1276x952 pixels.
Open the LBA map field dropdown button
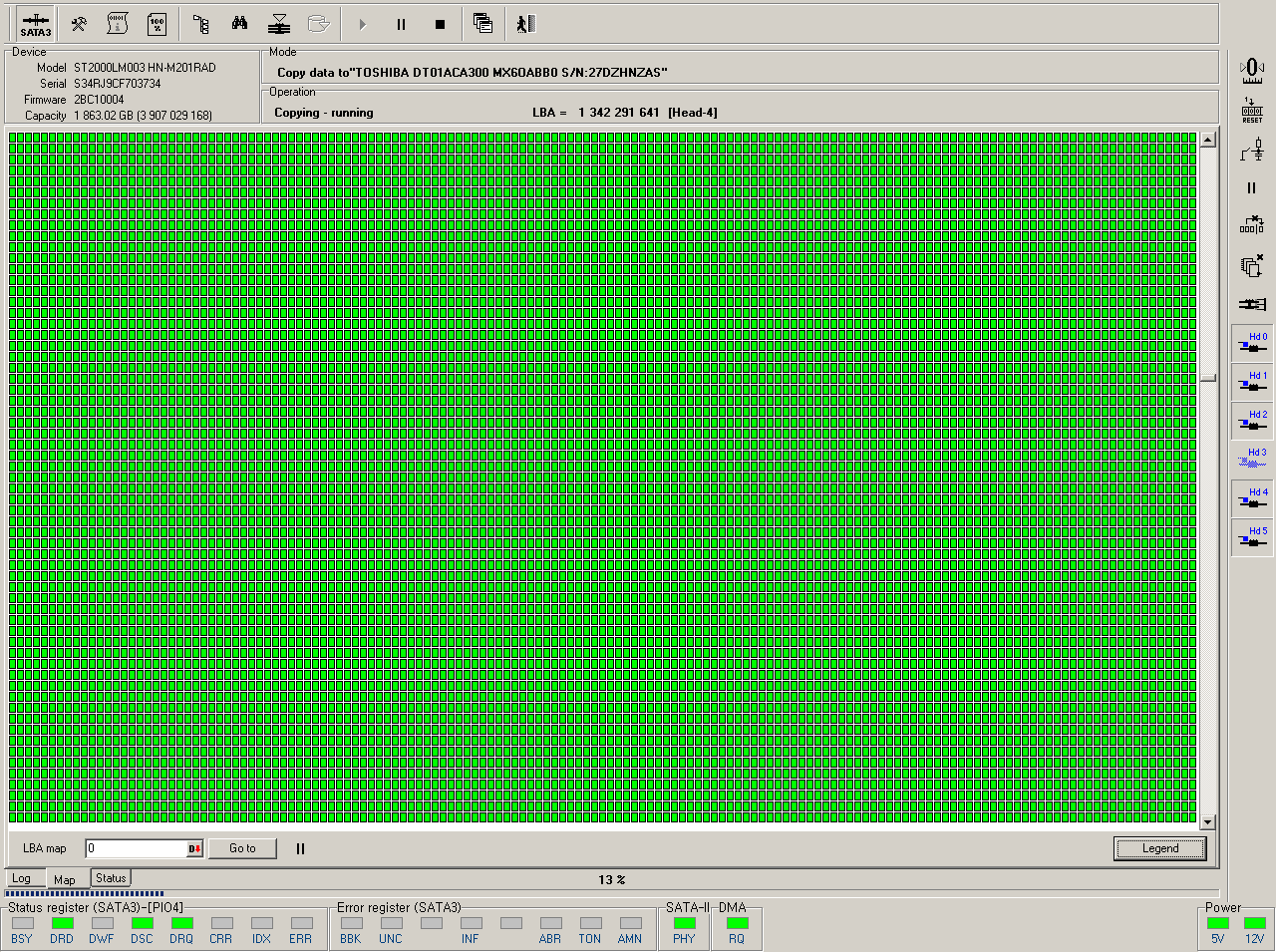[195, 849]
